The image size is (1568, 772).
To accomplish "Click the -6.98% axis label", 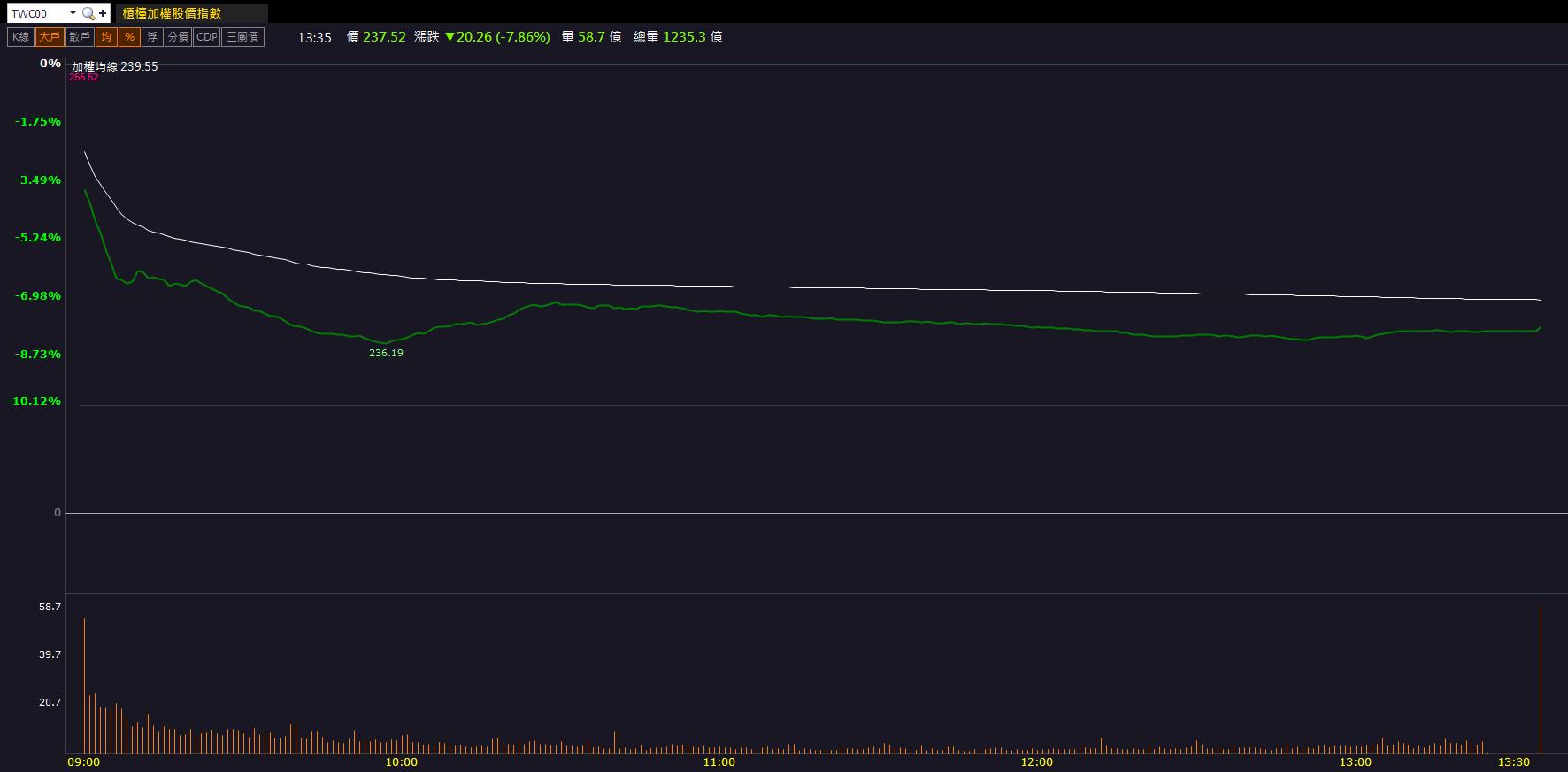I will point(38,296).
